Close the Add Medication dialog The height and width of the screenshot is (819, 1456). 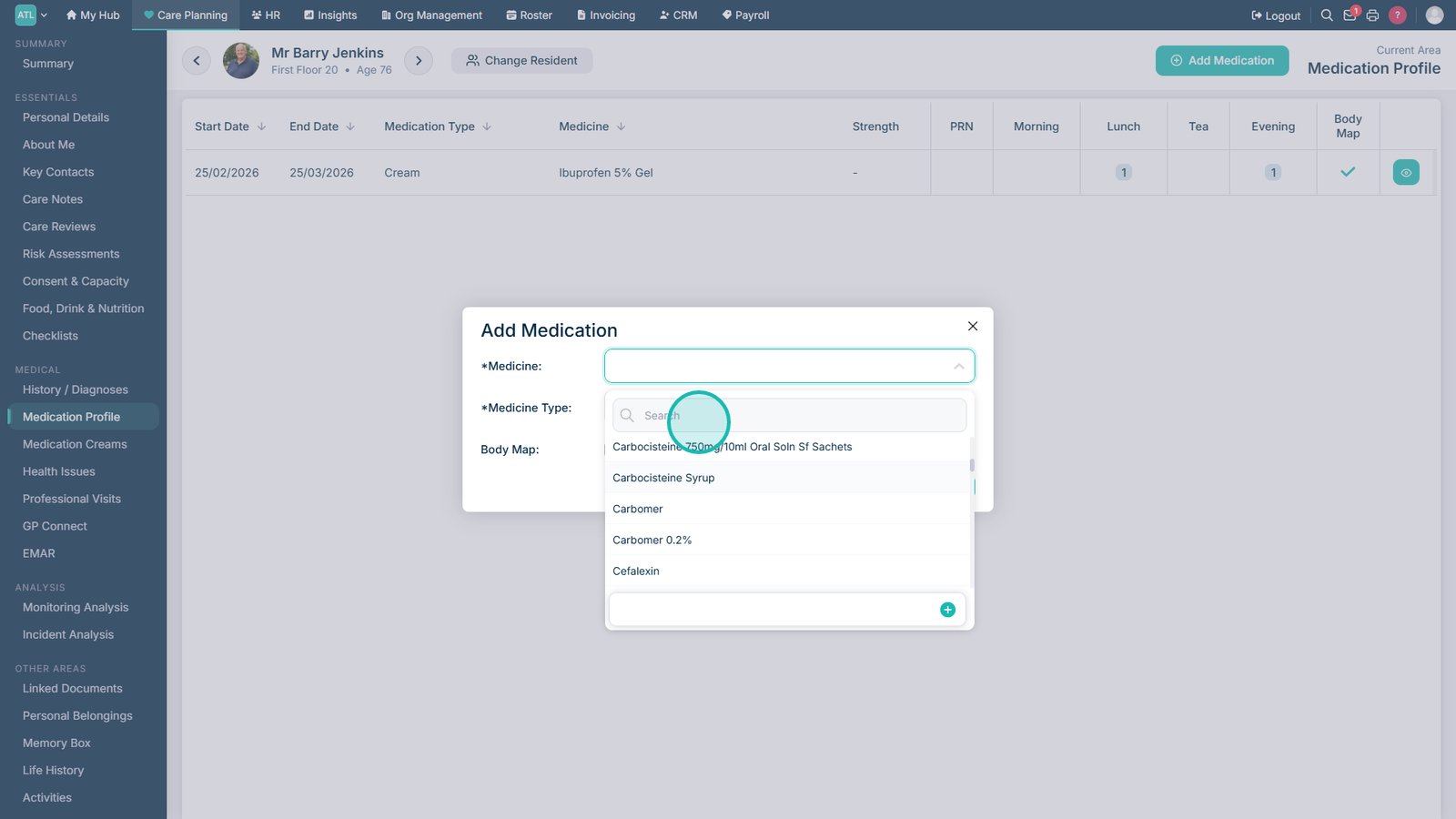tap(973, 326)
